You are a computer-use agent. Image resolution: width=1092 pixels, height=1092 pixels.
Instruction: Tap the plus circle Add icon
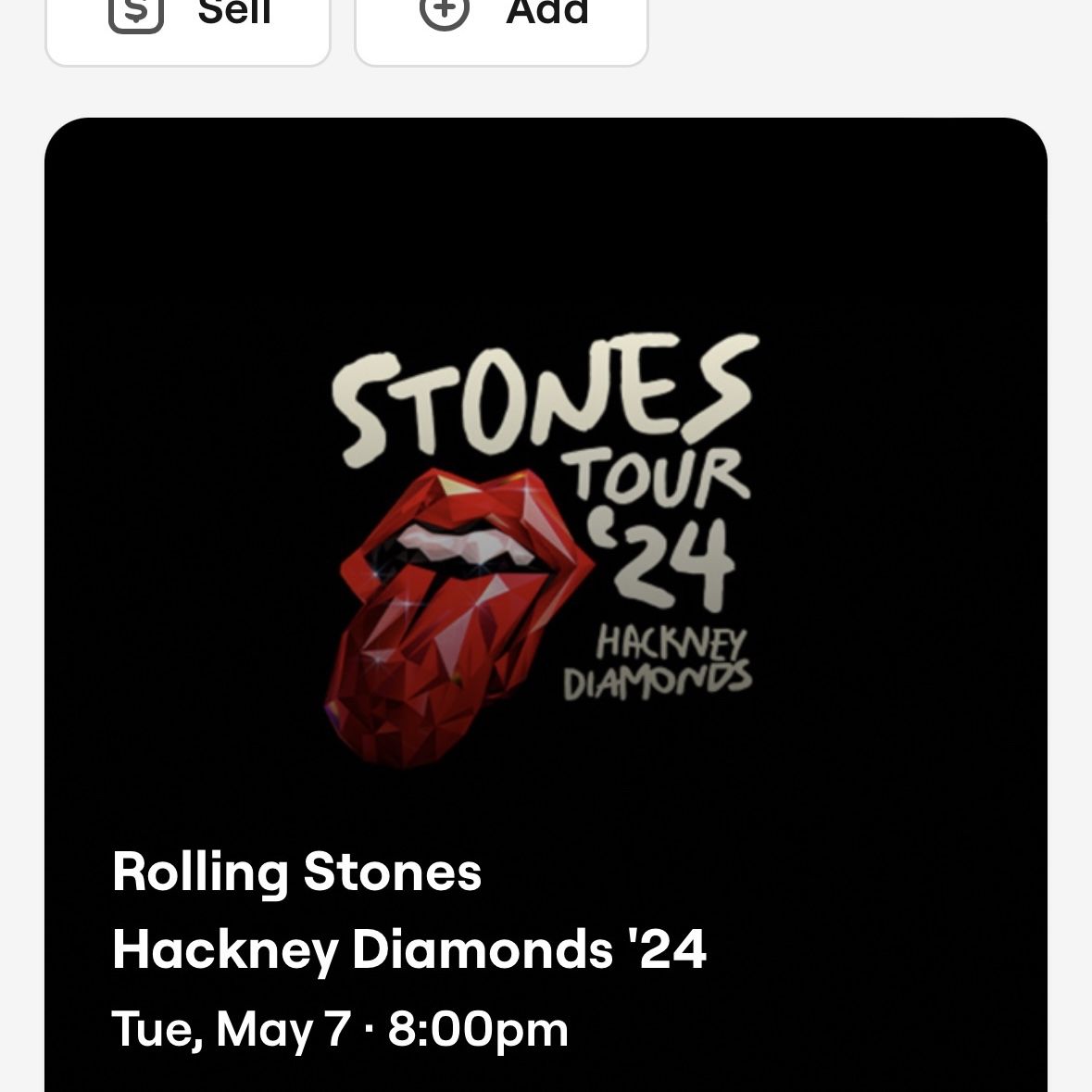coord(445,11)
